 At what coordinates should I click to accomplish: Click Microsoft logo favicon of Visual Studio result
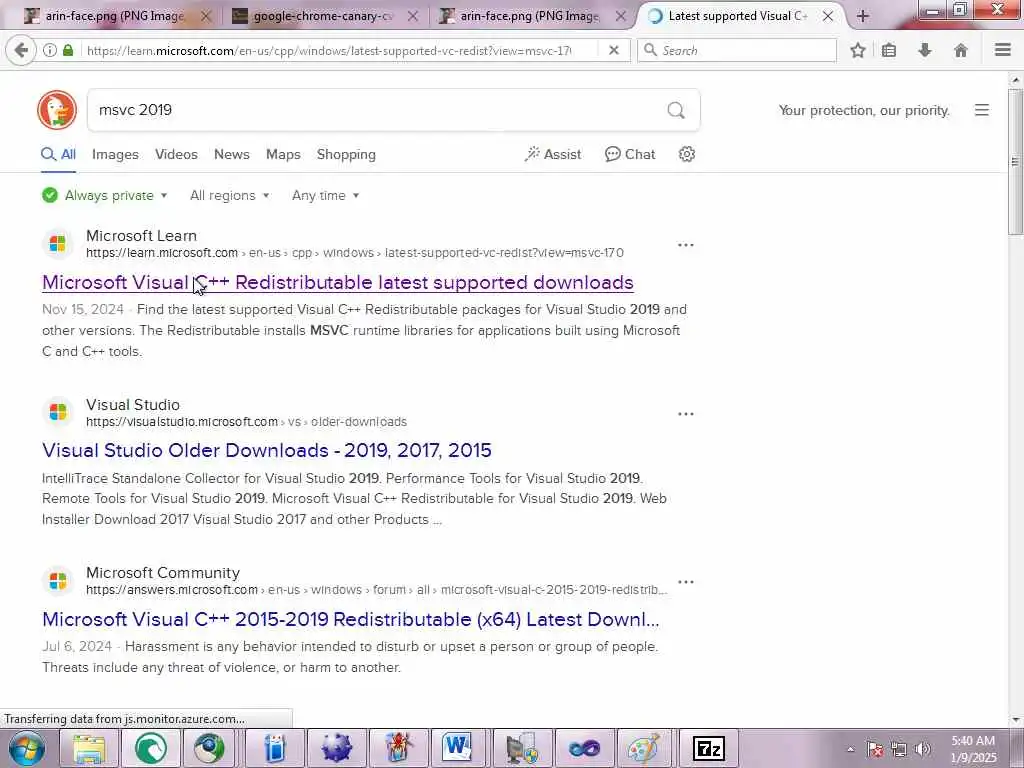[57, 412]
